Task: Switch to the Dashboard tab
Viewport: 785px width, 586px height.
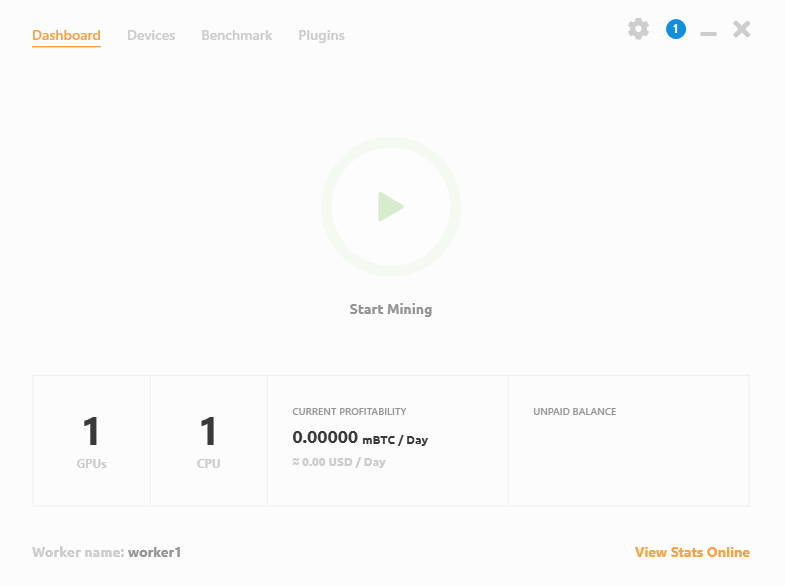Action: (x=66, y=35)
